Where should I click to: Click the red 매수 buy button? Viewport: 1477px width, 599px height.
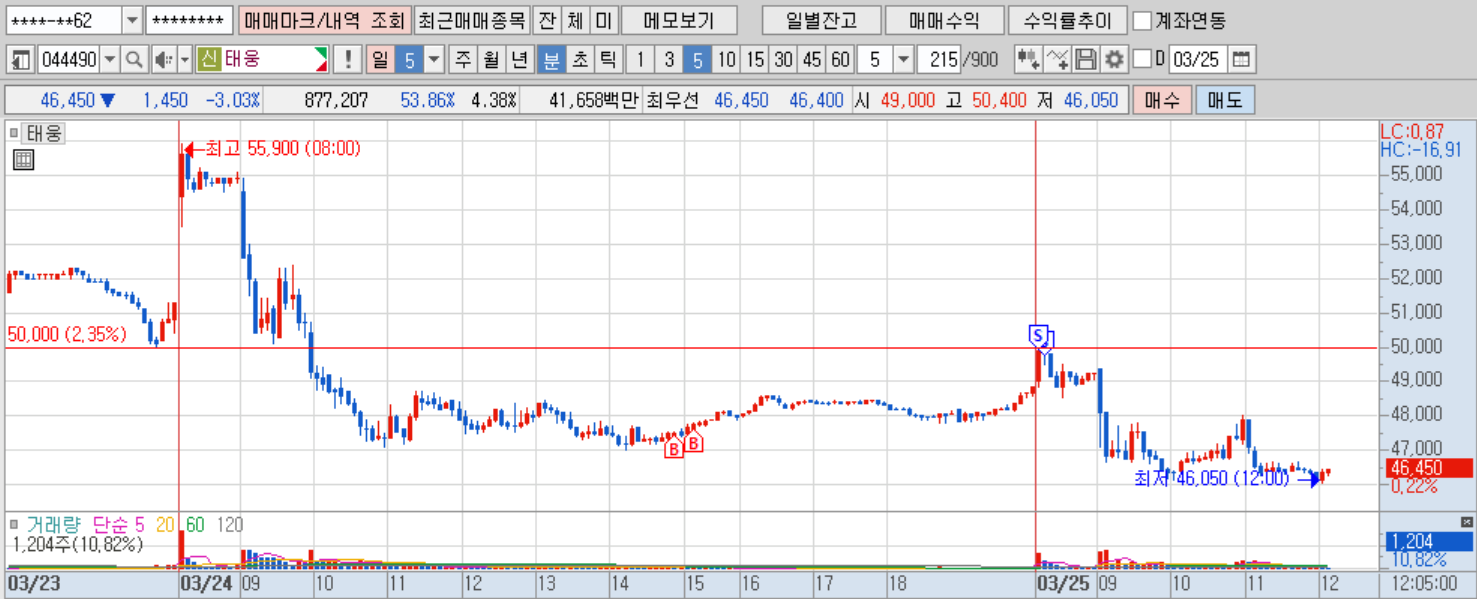(x=1161, y=100)
